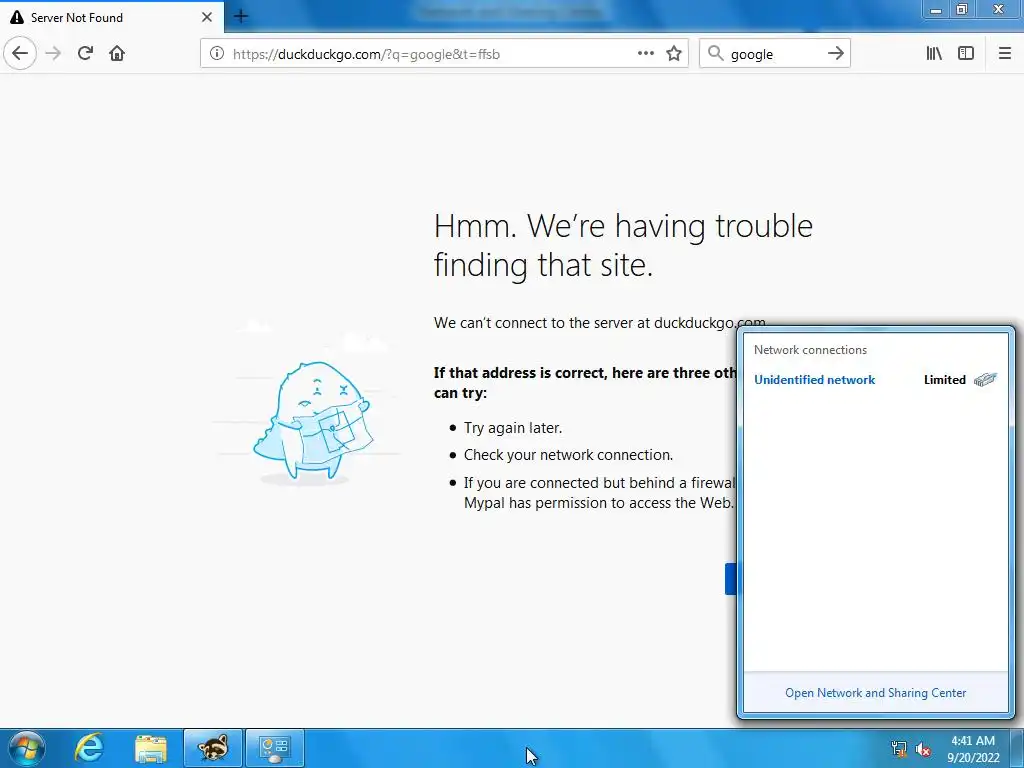1024x768 pixels.
Task: Select the Server Not Found tab
Action: (112, 18)
